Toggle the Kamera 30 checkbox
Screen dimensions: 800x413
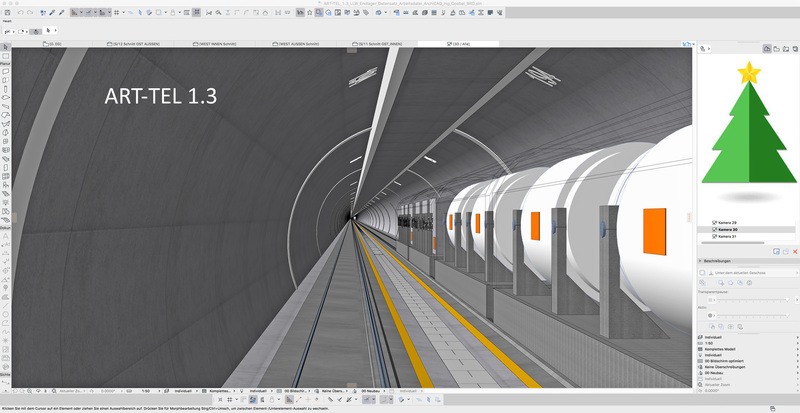click(x=714, y=229)
